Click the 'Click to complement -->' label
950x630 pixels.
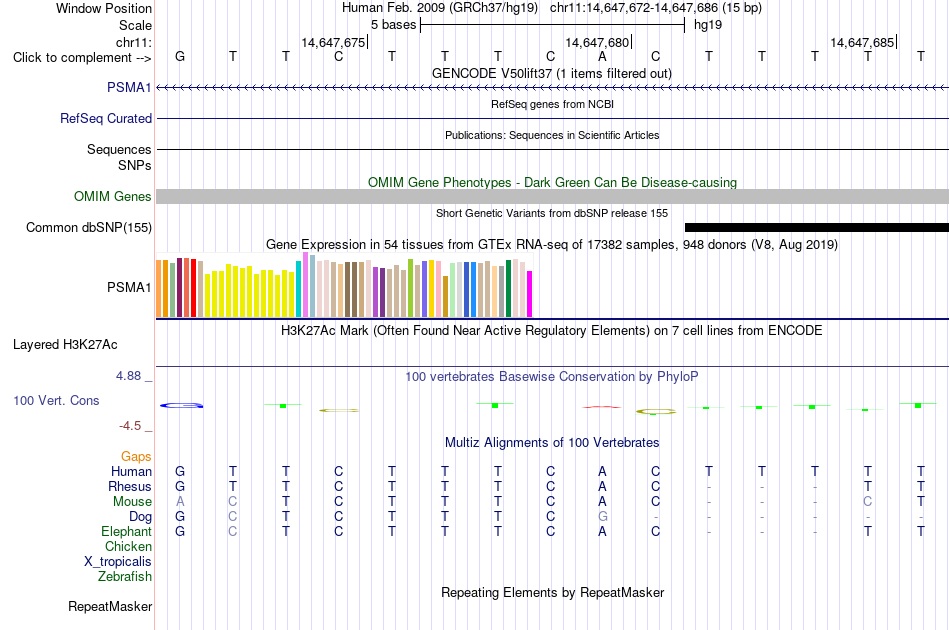[82, 58]
